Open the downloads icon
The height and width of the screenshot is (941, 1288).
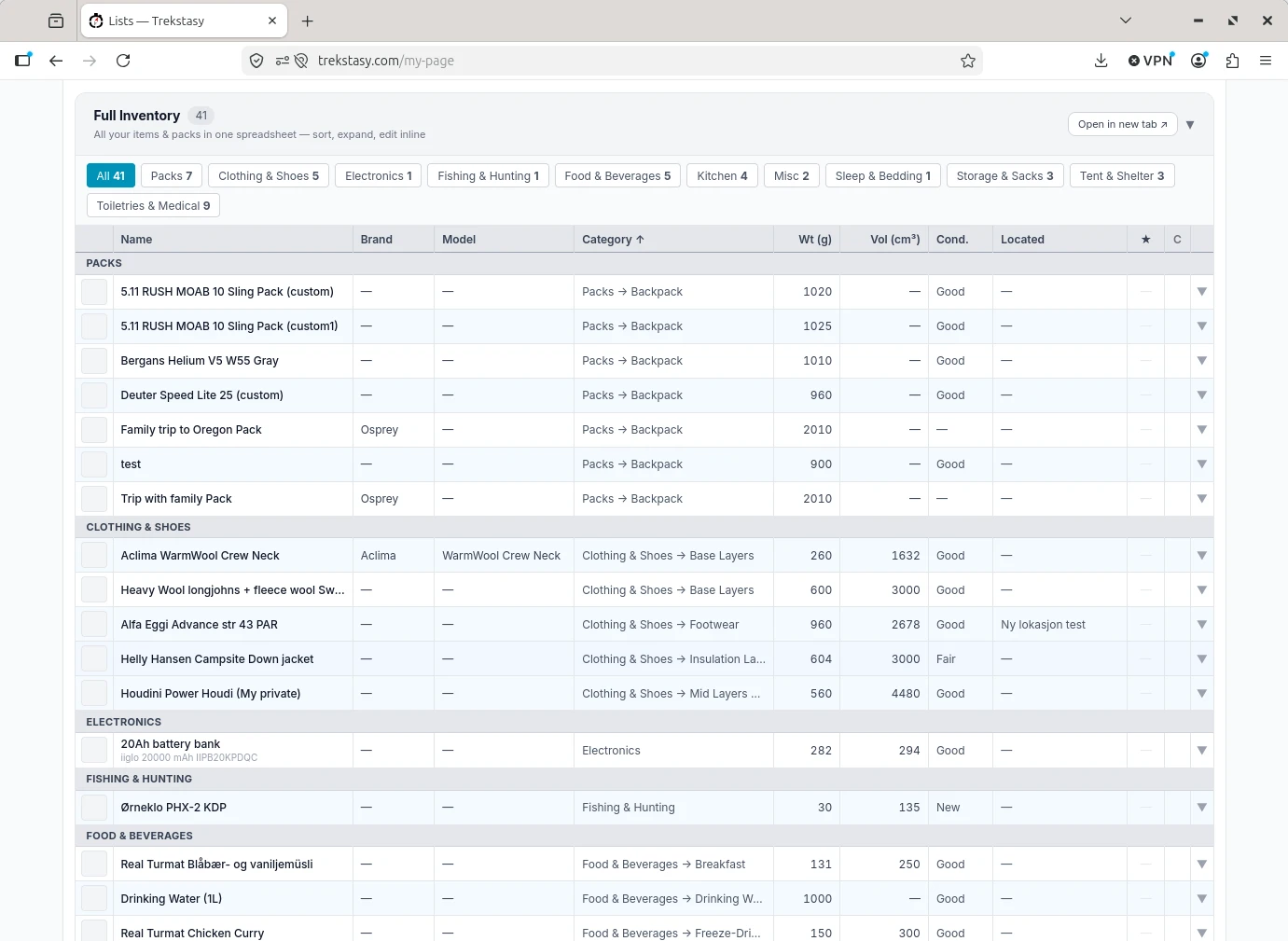1101,61
